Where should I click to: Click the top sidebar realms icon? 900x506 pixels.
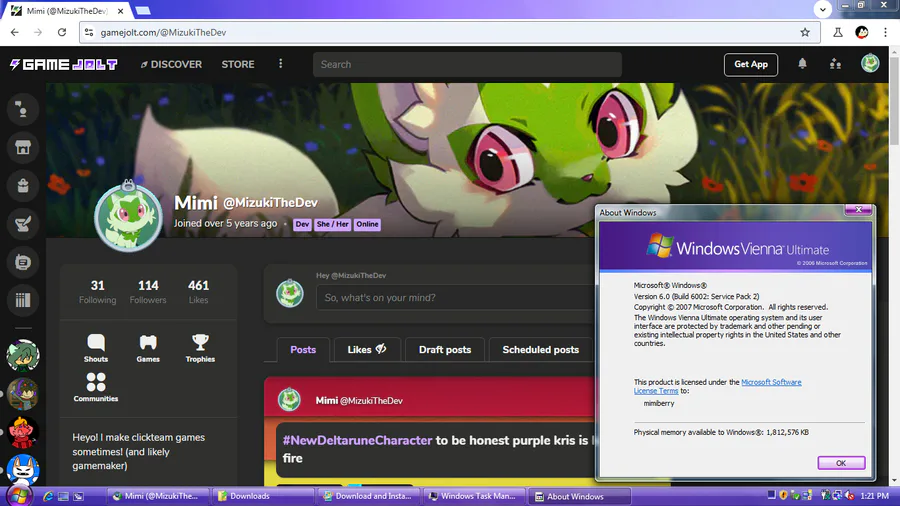coord(23,109)
